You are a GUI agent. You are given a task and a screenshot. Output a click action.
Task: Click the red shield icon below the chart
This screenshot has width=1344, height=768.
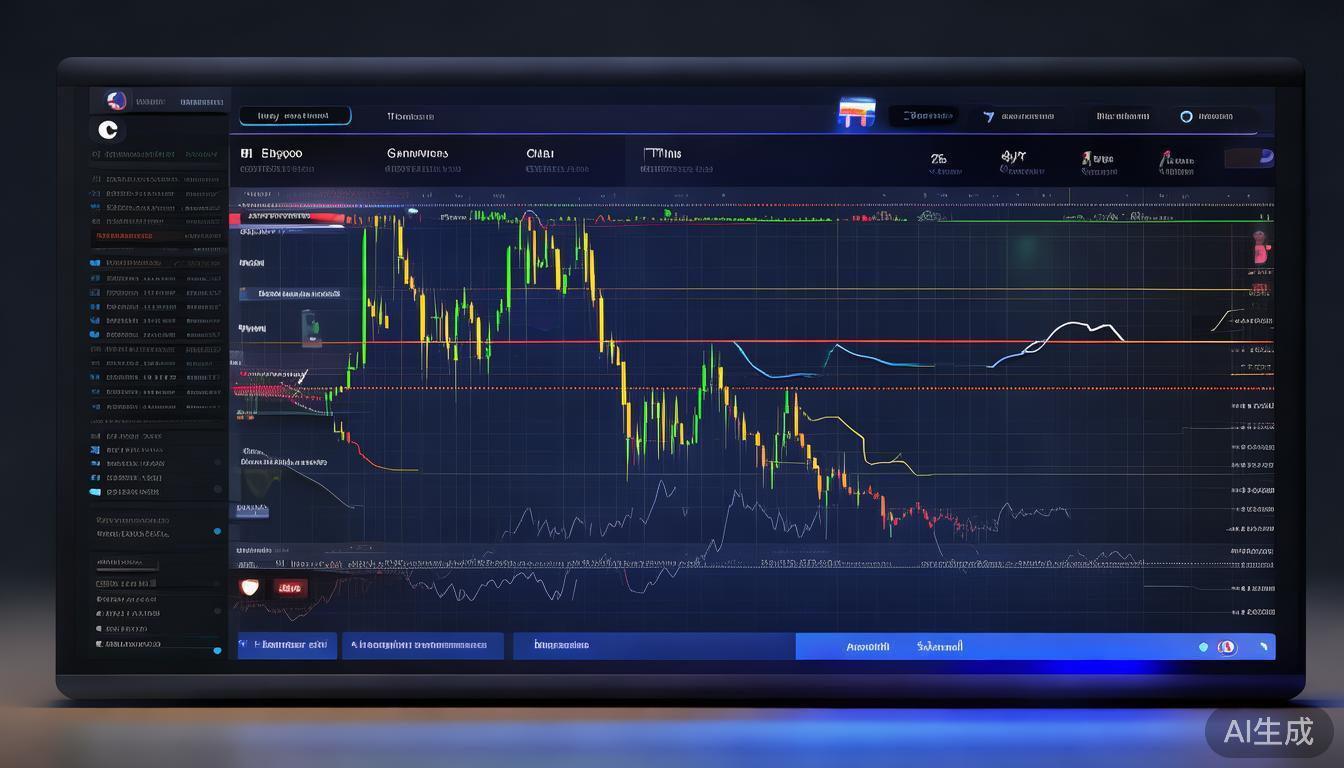tap(250, 588)
